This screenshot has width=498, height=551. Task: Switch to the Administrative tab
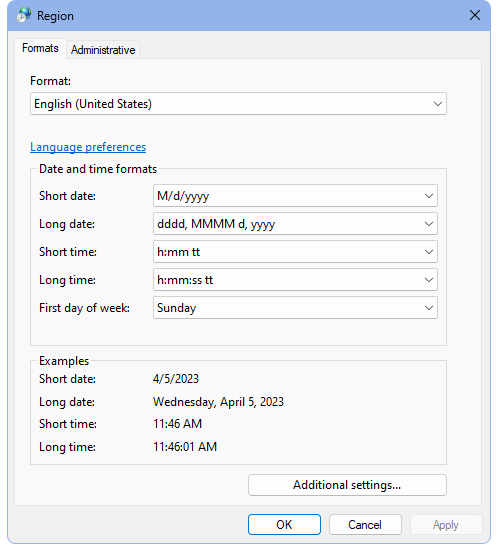(x=103, y=50)
